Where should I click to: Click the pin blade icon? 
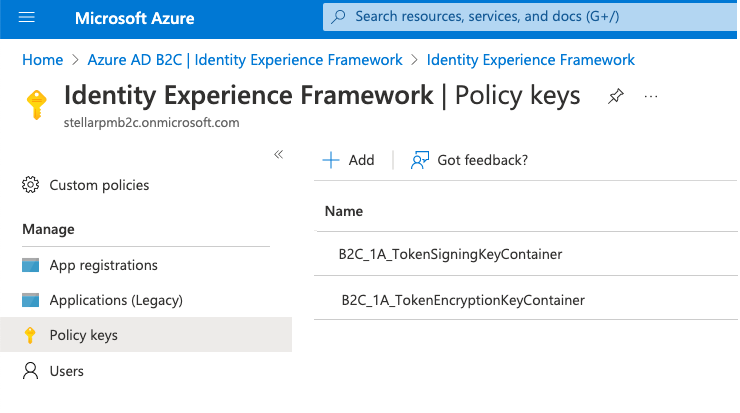pos(615,96)
